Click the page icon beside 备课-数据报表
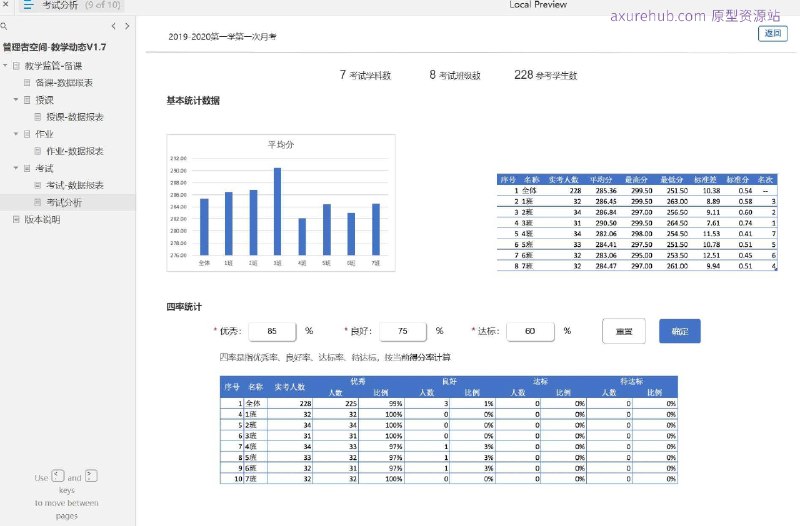The width and height of the screenshot is (800, 526). coord(27,83)
